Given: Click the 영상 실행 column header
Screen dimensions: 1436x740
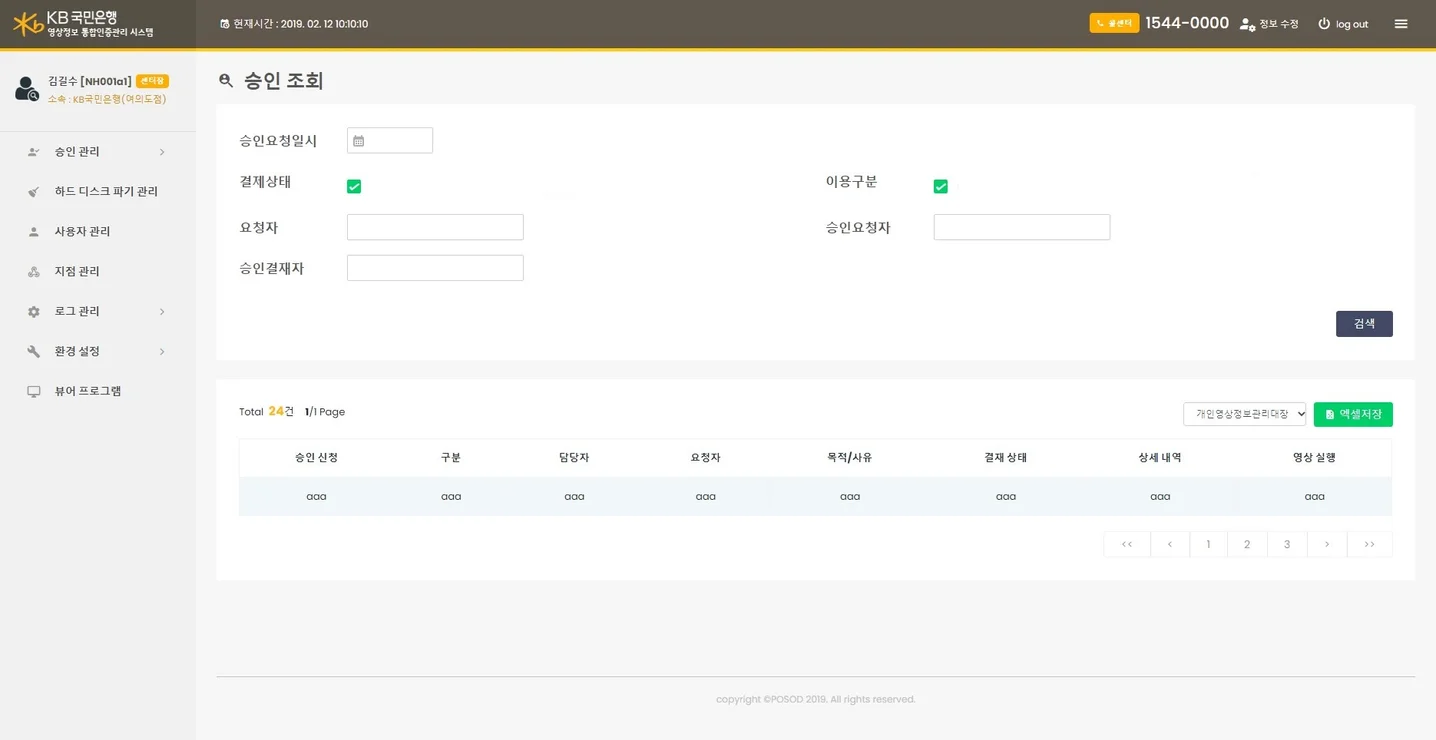Looking at the screenshot, I should (x=1314, y=457).
